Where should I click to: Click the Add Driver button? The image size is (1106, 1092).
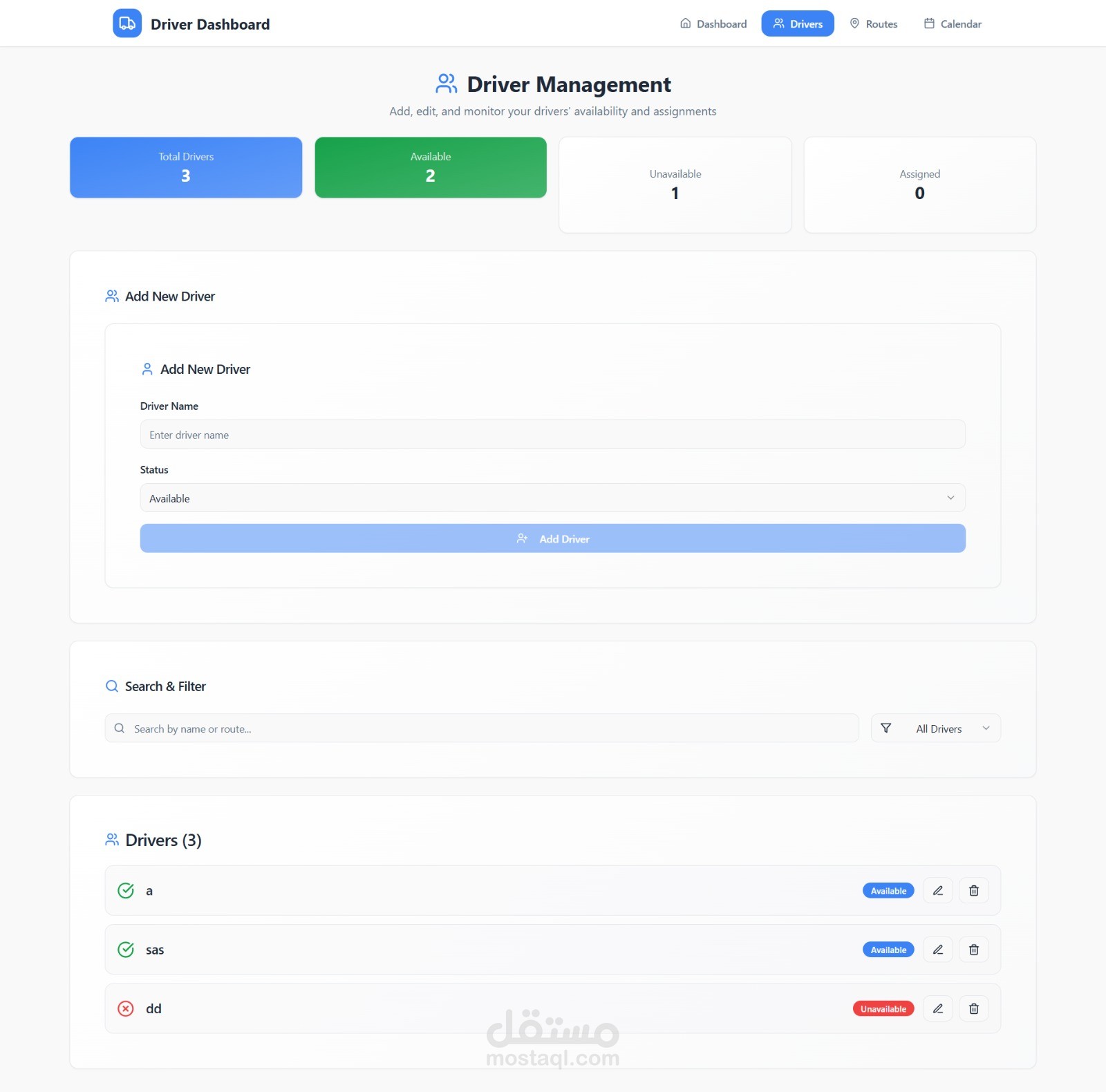pos(553,538)
